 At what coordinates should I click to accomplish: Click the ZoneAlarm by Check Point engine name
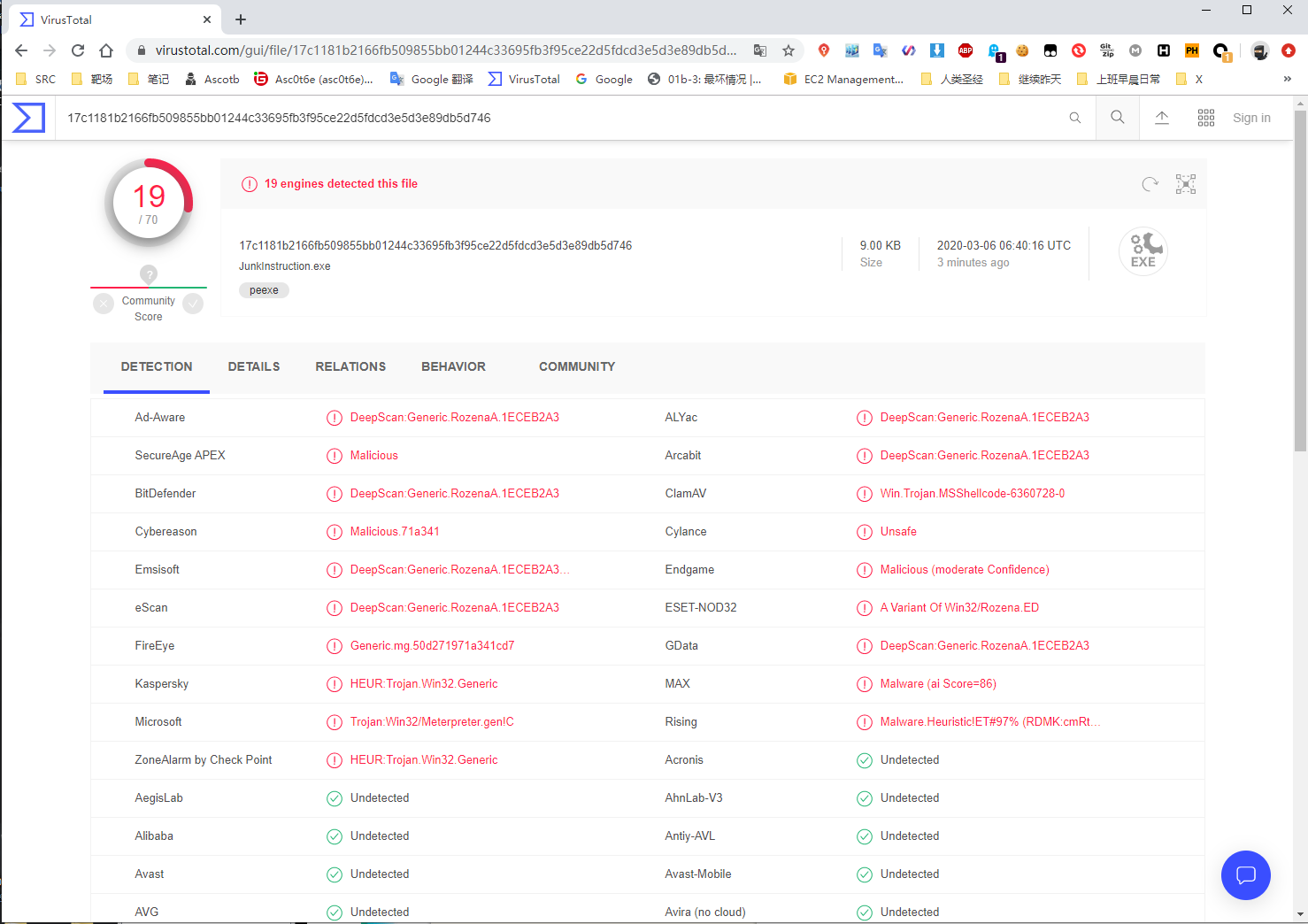coord(204,760)
